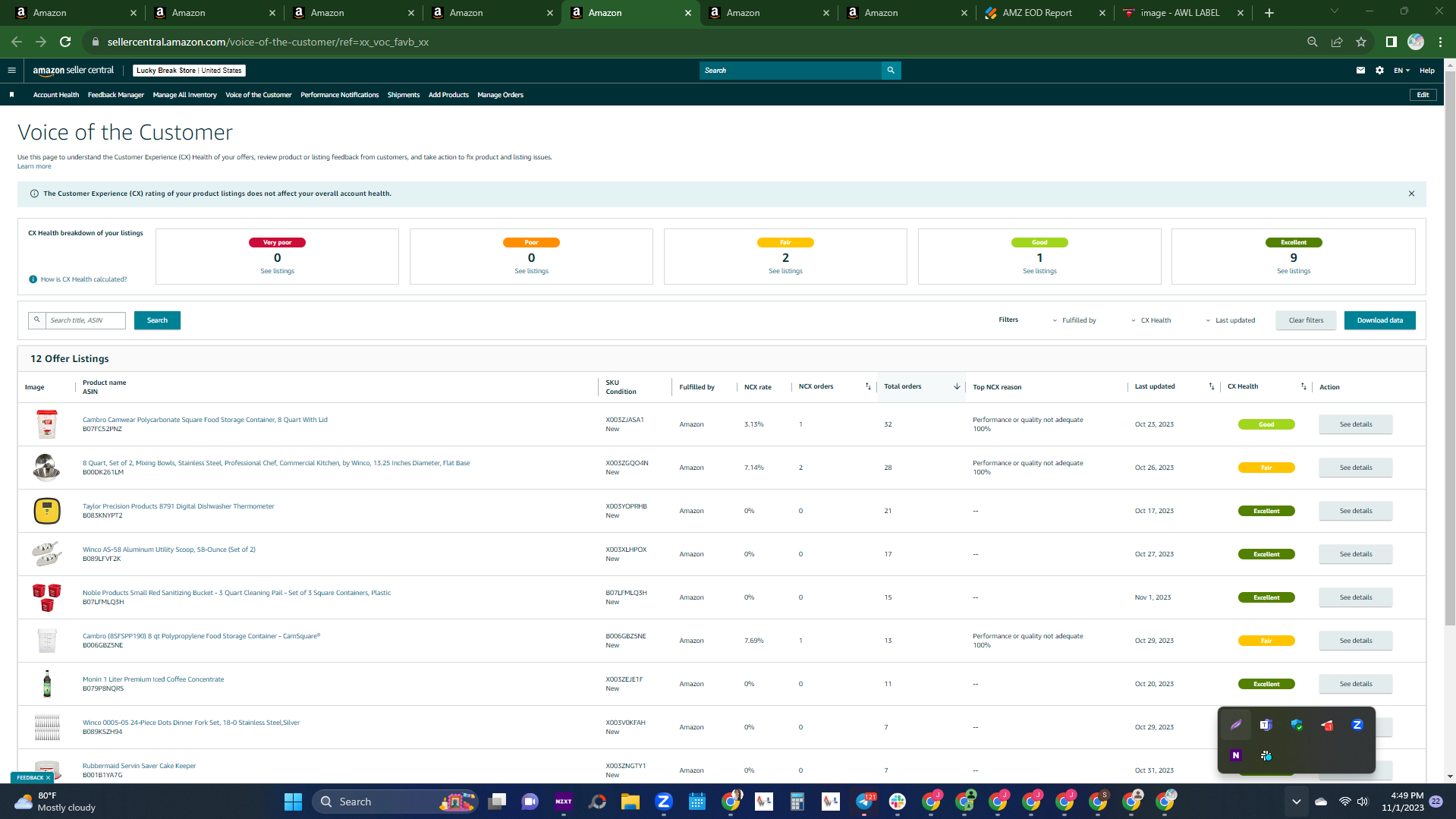Click the Download data button
The height and width of the screenshot is (819, 1456).
[x=1379, y=320]
